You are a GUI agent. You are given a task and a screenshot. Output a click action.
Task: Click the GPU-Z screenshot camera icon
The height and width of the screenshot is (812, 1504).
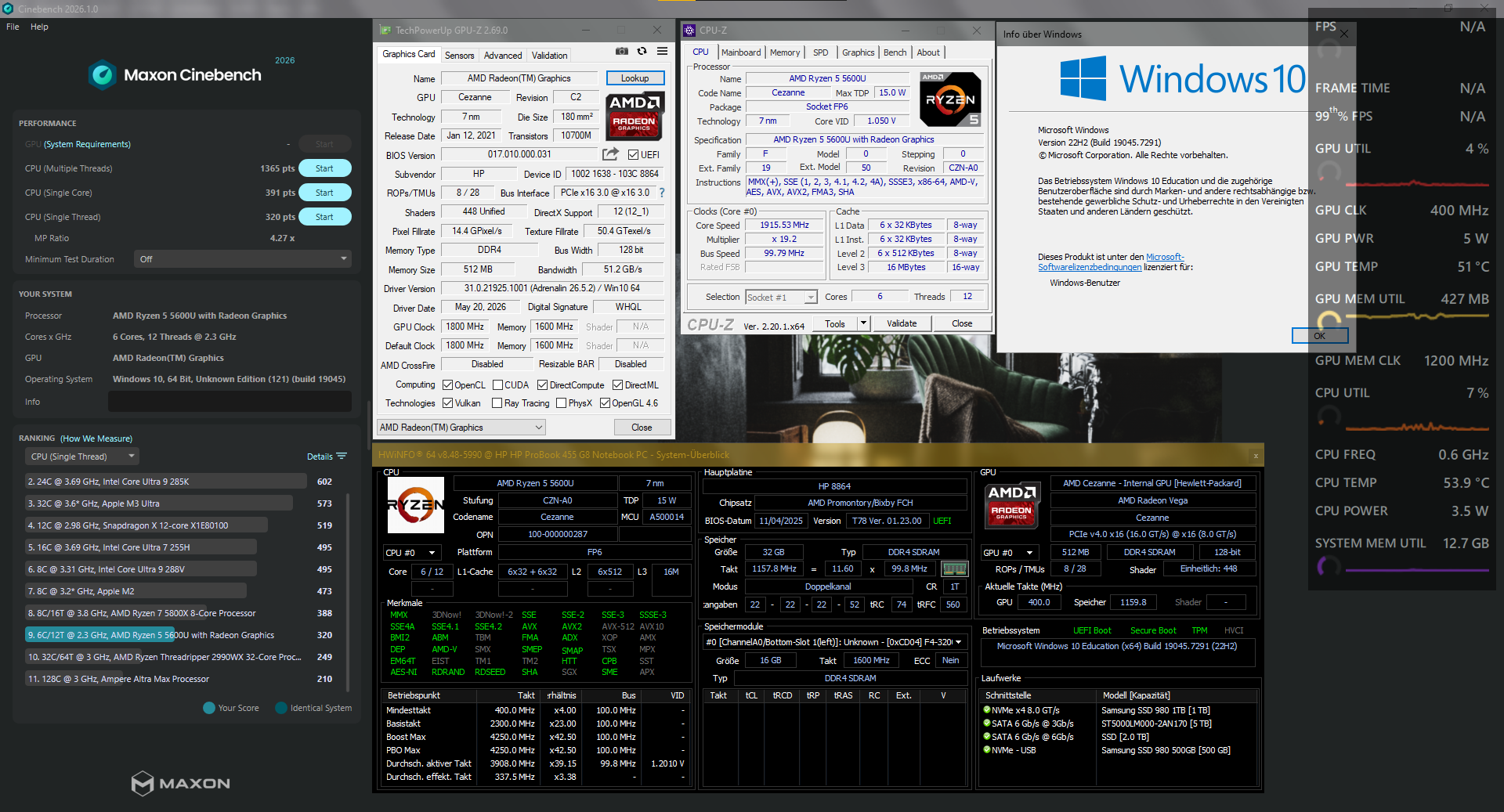pyautogui.click(x=622, y=52)
